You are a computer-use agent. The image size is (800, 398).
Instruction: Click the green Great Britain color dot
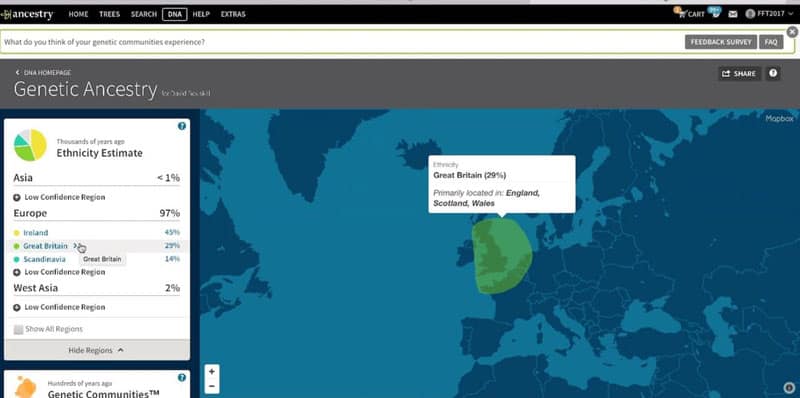pos(16,246)
